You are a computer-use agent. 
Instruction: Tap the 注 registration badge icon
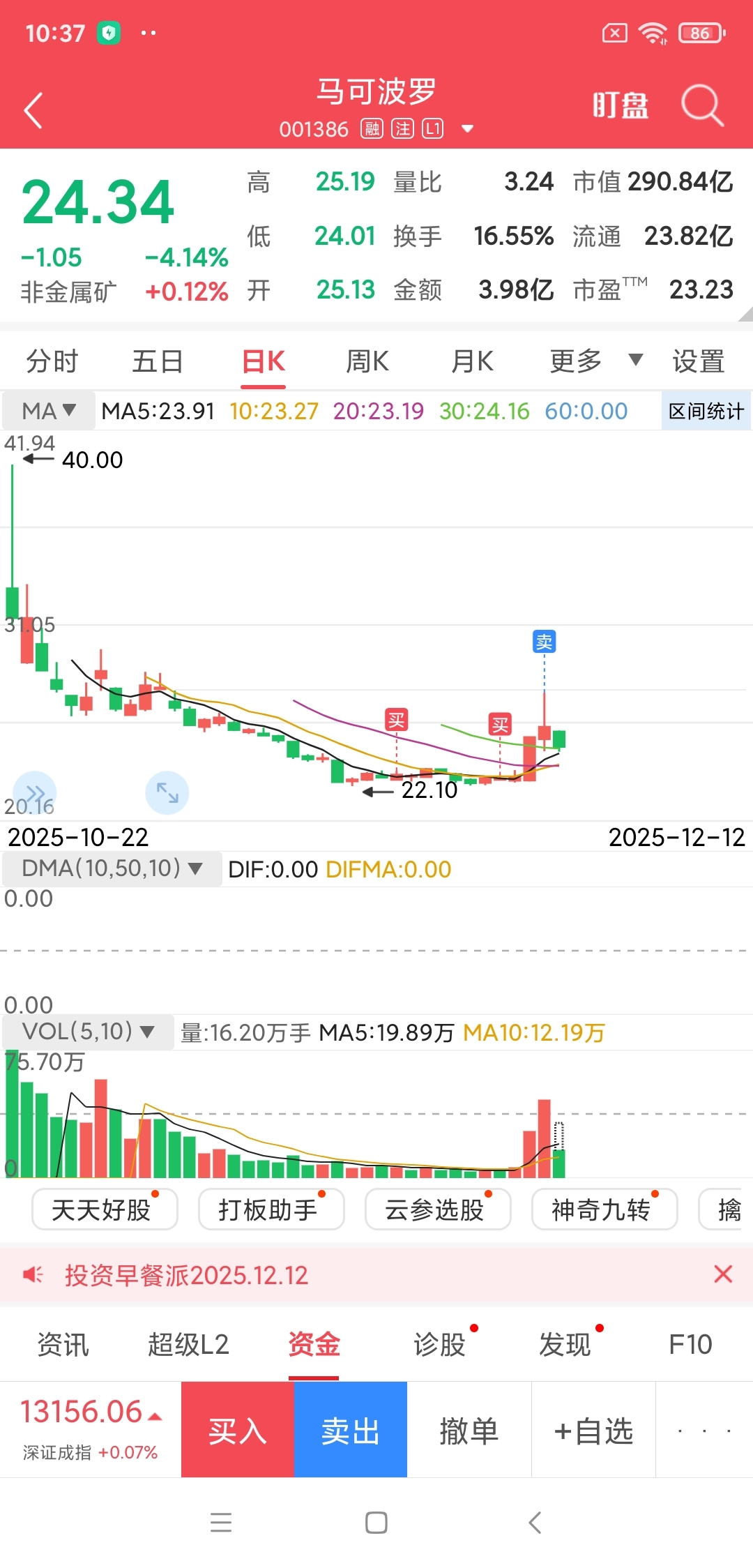tap(402, 129)
